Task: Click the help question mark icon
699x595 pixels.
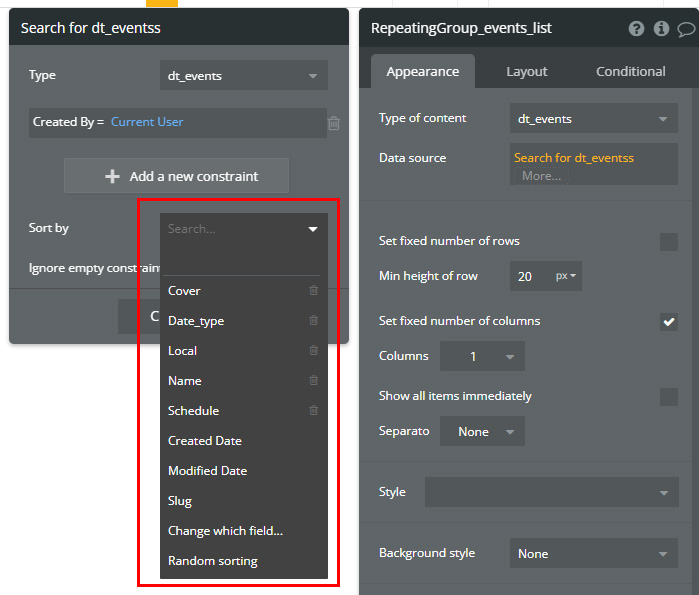Action: (636, 29)
